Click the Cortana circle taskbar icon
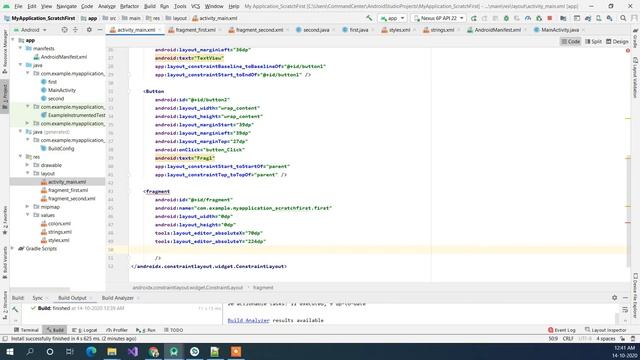Image resolution: width=640 pixels, height=360 pixels. pyautogui.click(x=50, y=351)
